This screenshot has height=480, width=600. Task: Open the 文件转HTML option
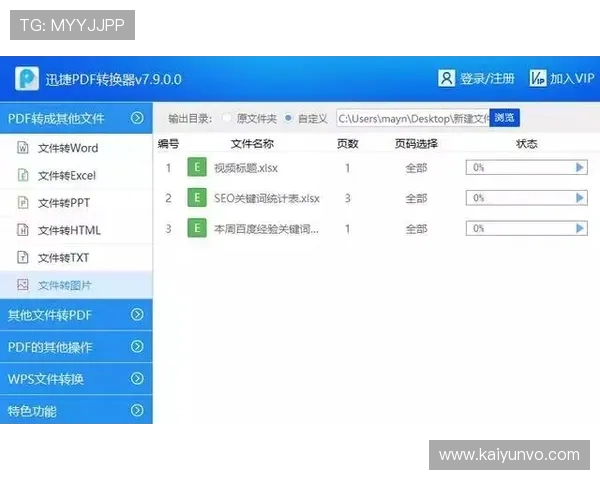(77, 230)
